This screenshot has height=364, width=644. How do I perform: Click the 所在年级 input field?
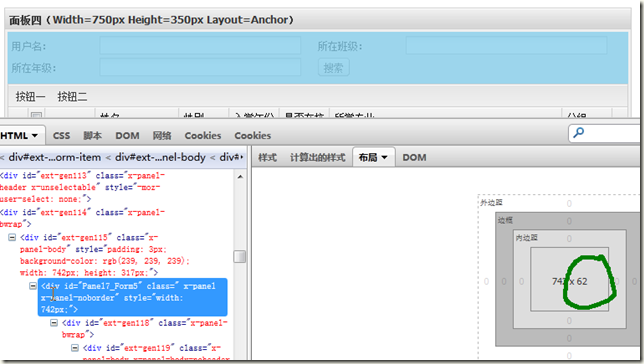click(x=200, y=67)
